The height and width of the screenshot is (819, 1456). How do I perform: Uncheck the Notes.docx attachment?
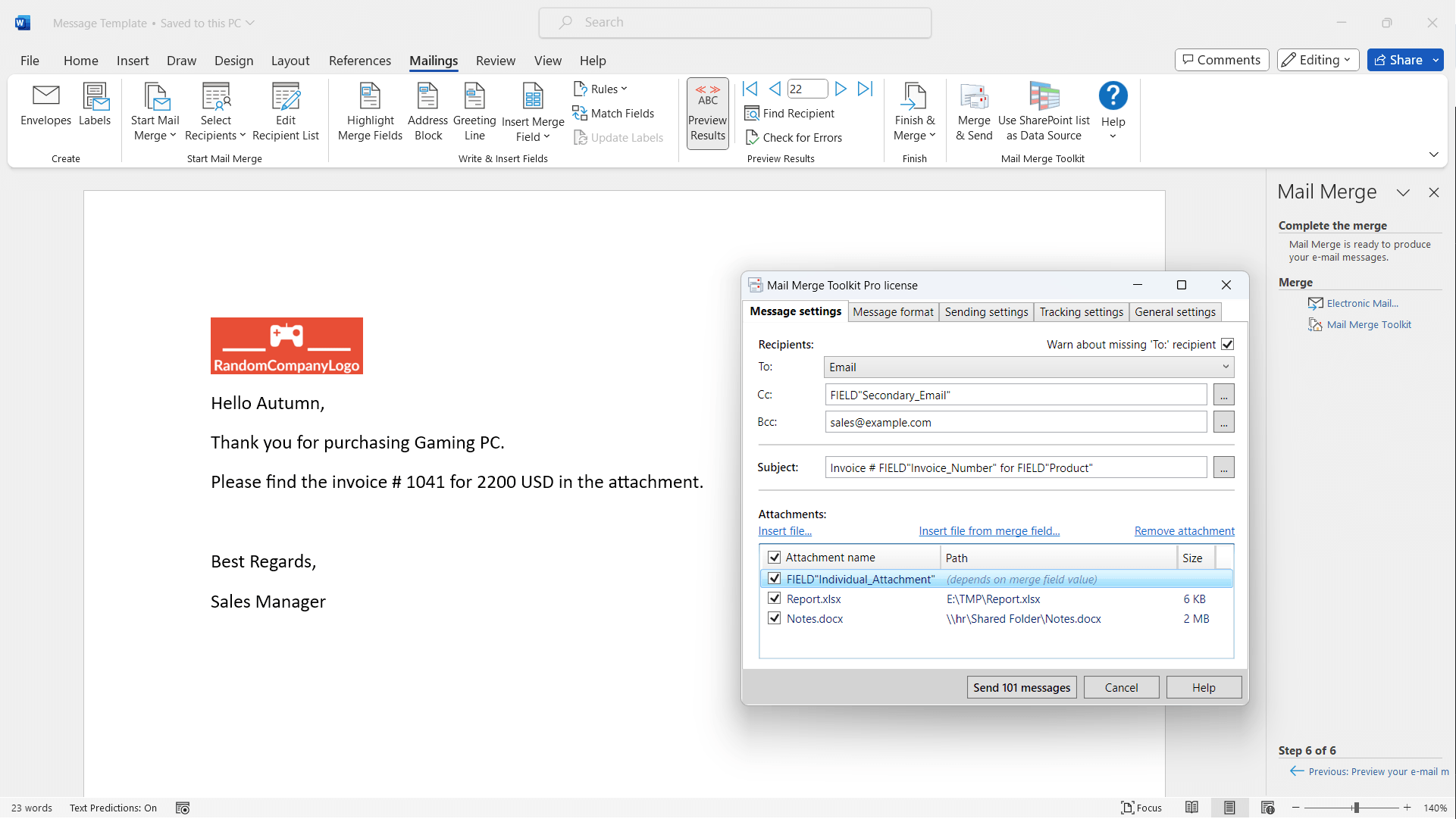click(x=775, y=617)
